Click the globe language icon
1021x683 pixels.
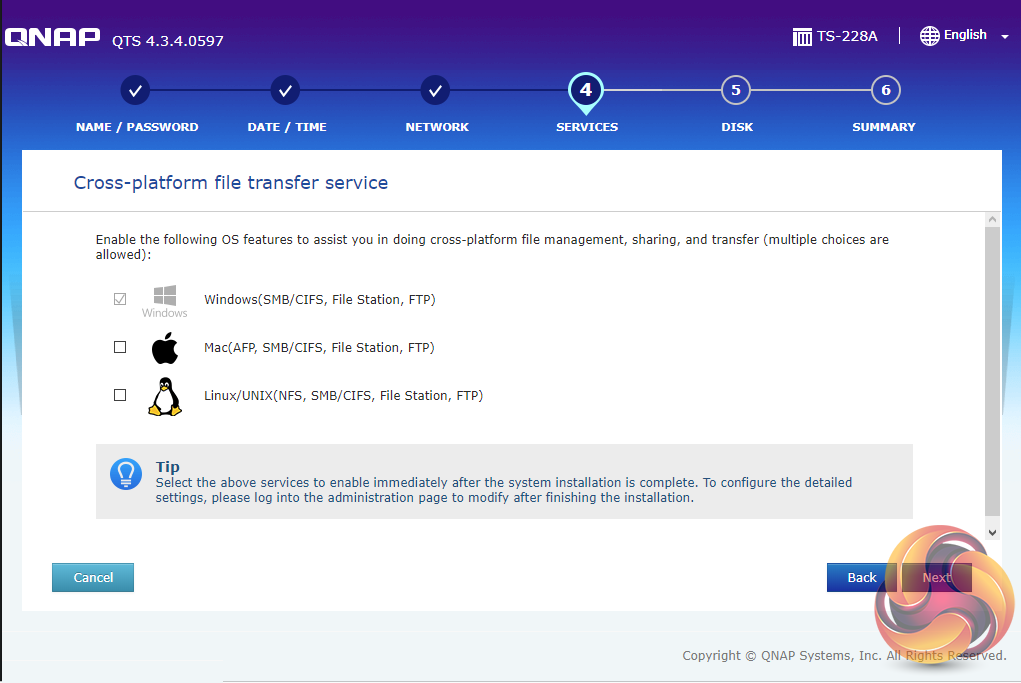click(x=929, y=36)
